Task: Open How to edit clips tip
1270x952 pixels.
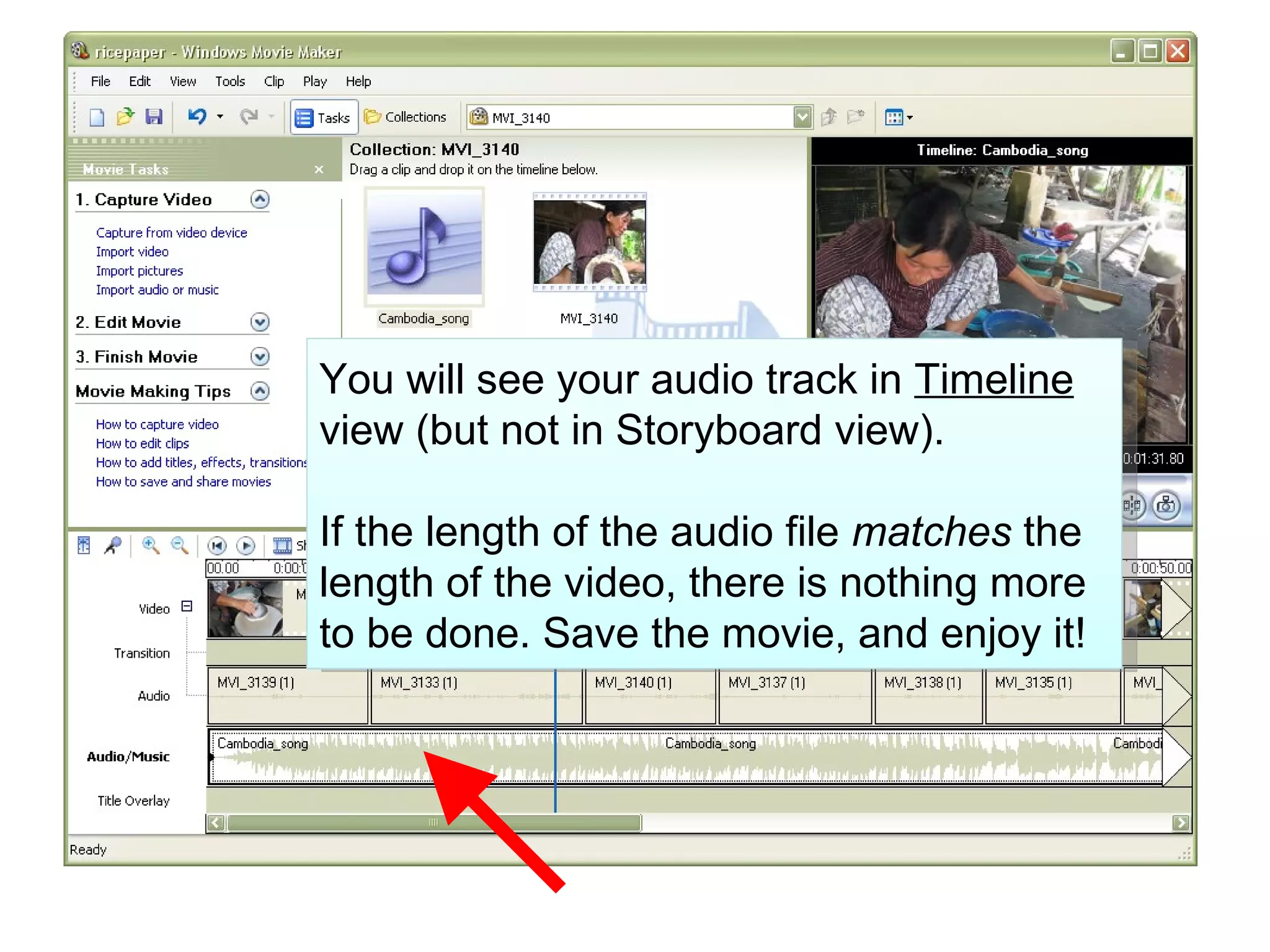Action: point(143,443)
